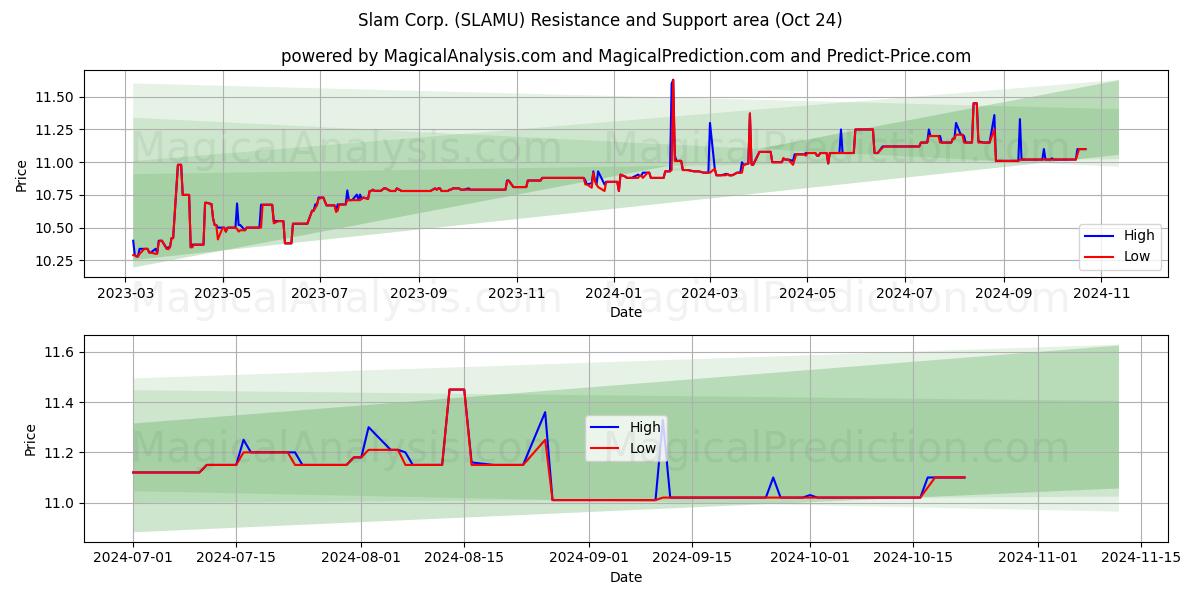This screenshot has width=1200, height=600.
Task: Click the 2024-03 date tick label
Action: click(710, 294)
